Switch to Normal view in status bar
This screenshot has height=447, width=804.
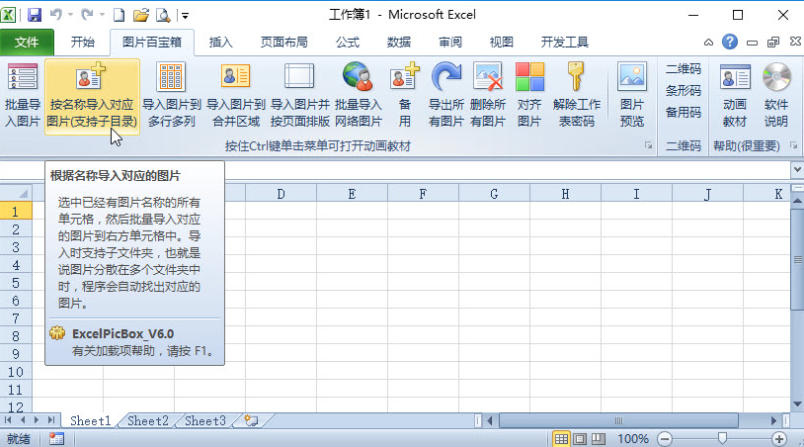[x=562, y=439]
